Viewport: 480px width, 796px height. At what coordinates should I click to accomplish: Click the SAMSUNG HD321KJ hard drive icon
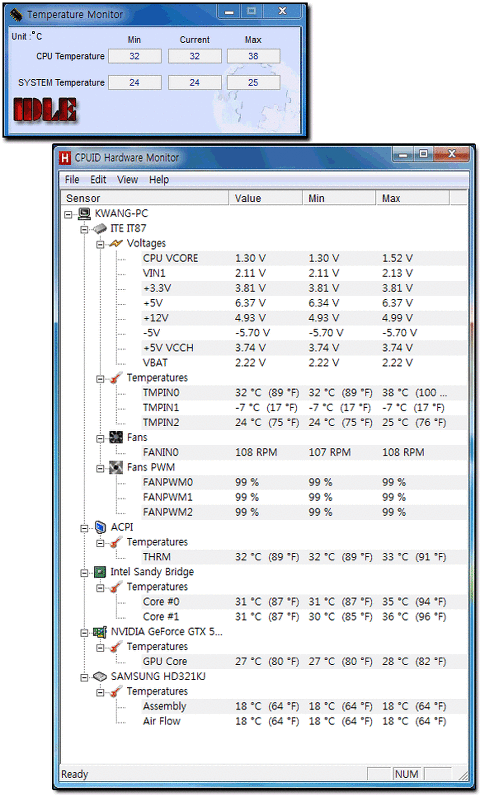point(100,677)
